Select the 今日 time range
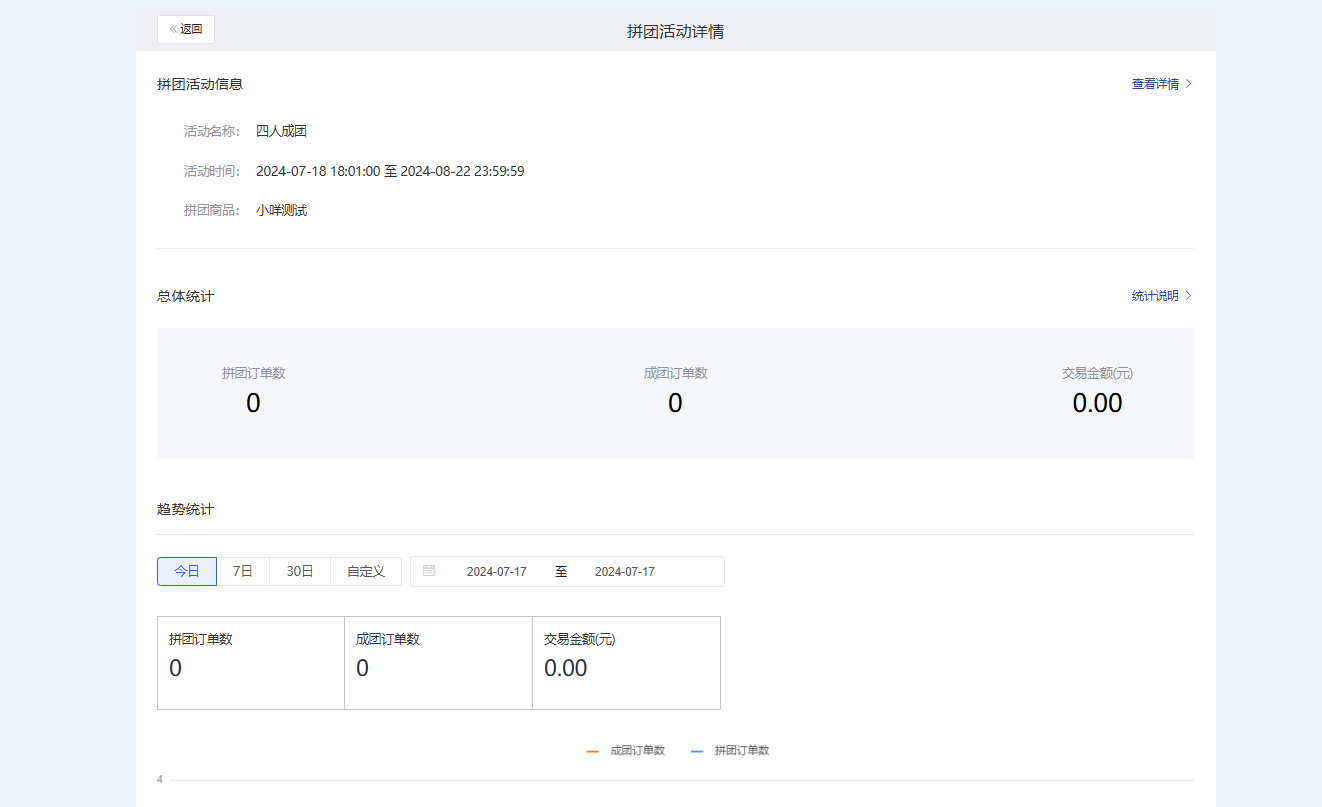The width and height of the screenshot is (1322, 807). (x=187, y=571)
